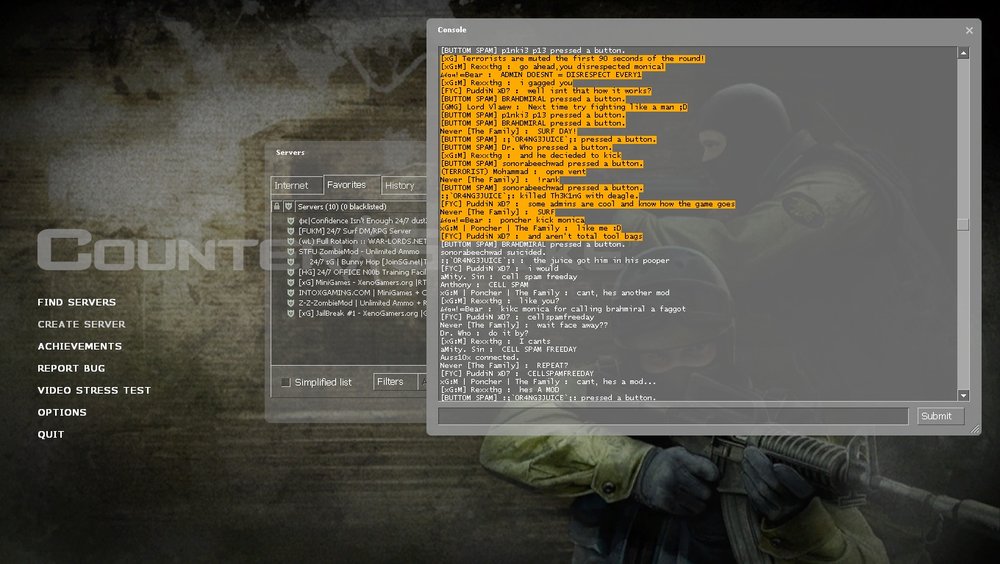Open ACHIEVEMENTS from main menu
This screenshot has width=1000, height=564.
(x=80, y=346)
